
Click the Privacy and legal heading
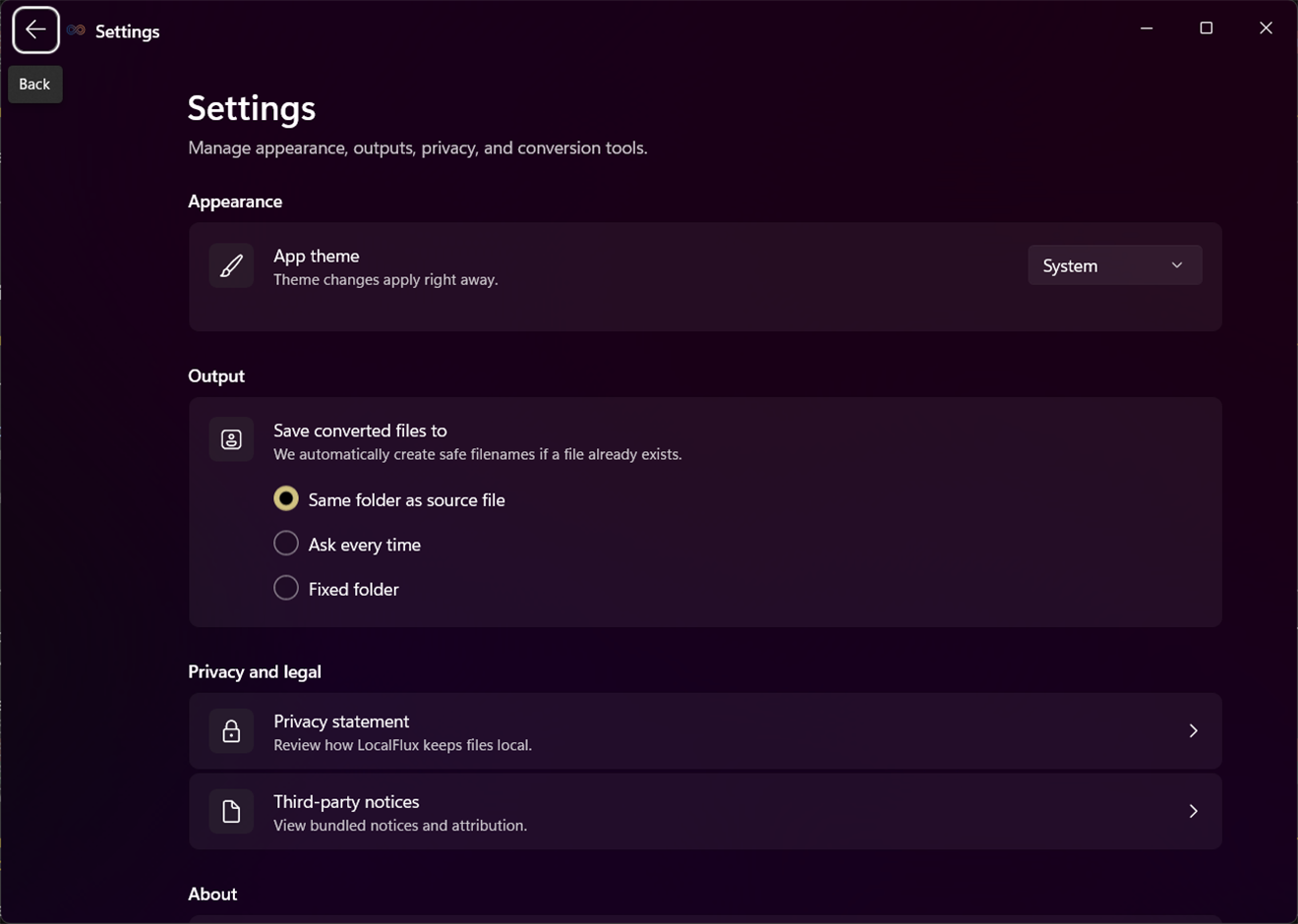255,672
